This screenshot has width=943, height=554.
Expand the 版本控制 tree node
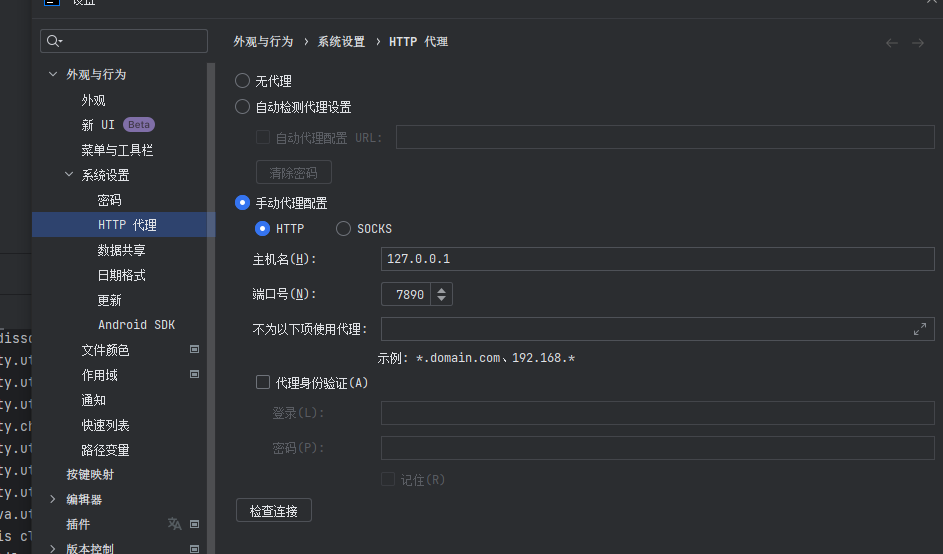click(53, 549)
